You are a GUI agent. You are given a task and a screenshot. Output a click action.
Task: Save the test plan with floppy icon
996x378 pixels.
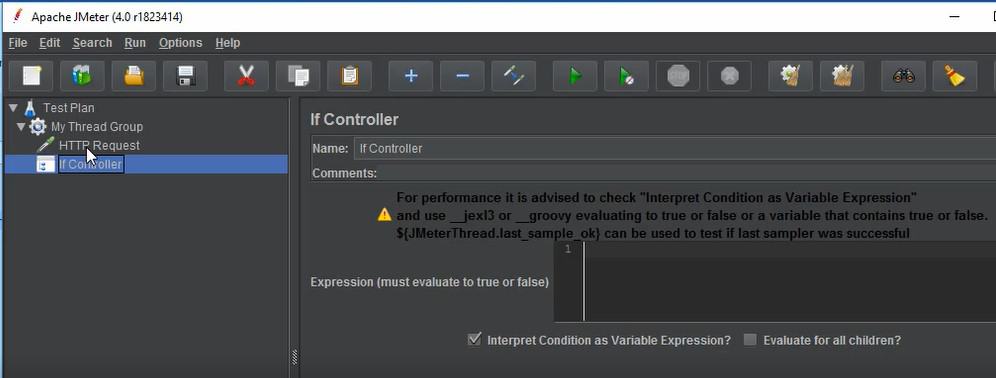(x=185, y=76)
